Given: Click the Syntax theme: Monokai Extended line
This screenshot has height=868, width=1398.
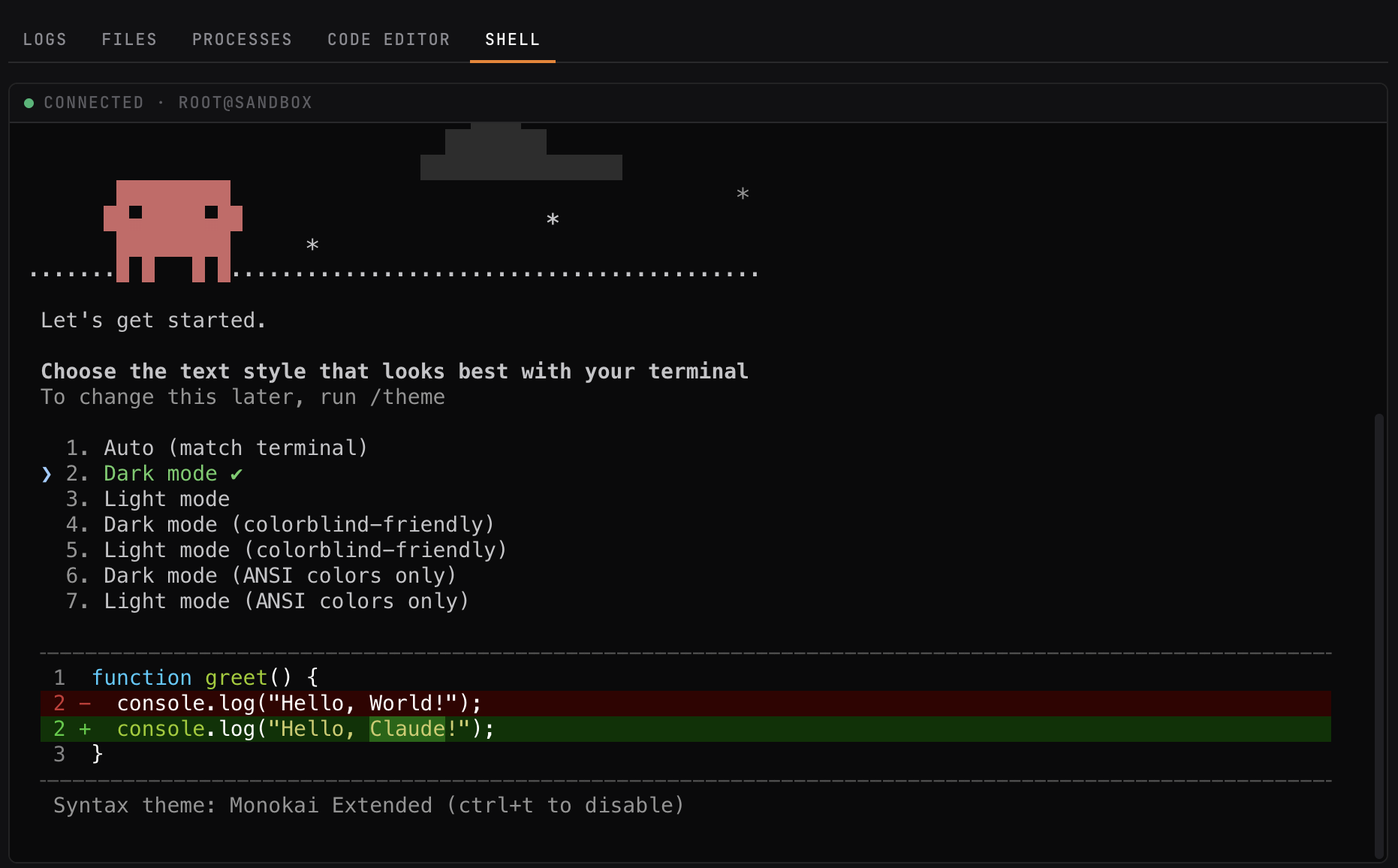Looking at the screenshot, I should point(369,806).
